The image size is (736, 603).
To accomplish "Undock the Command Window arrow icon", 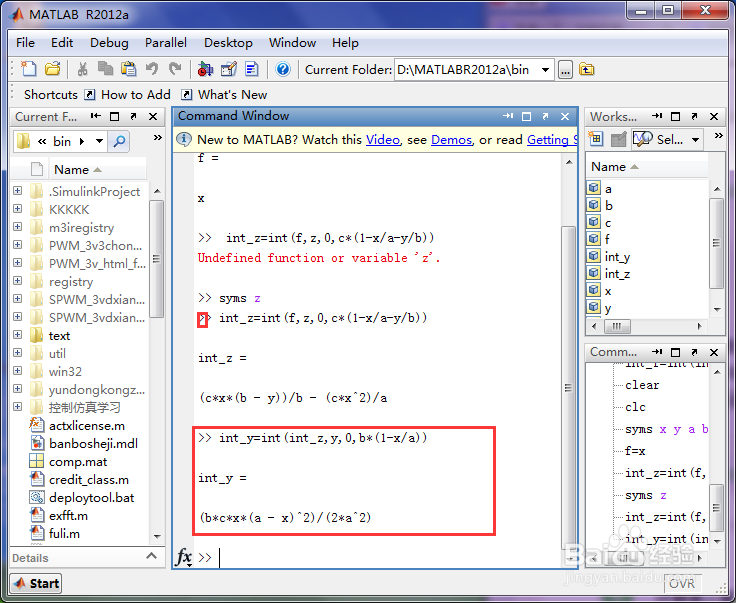I will (x=545, y=116).
